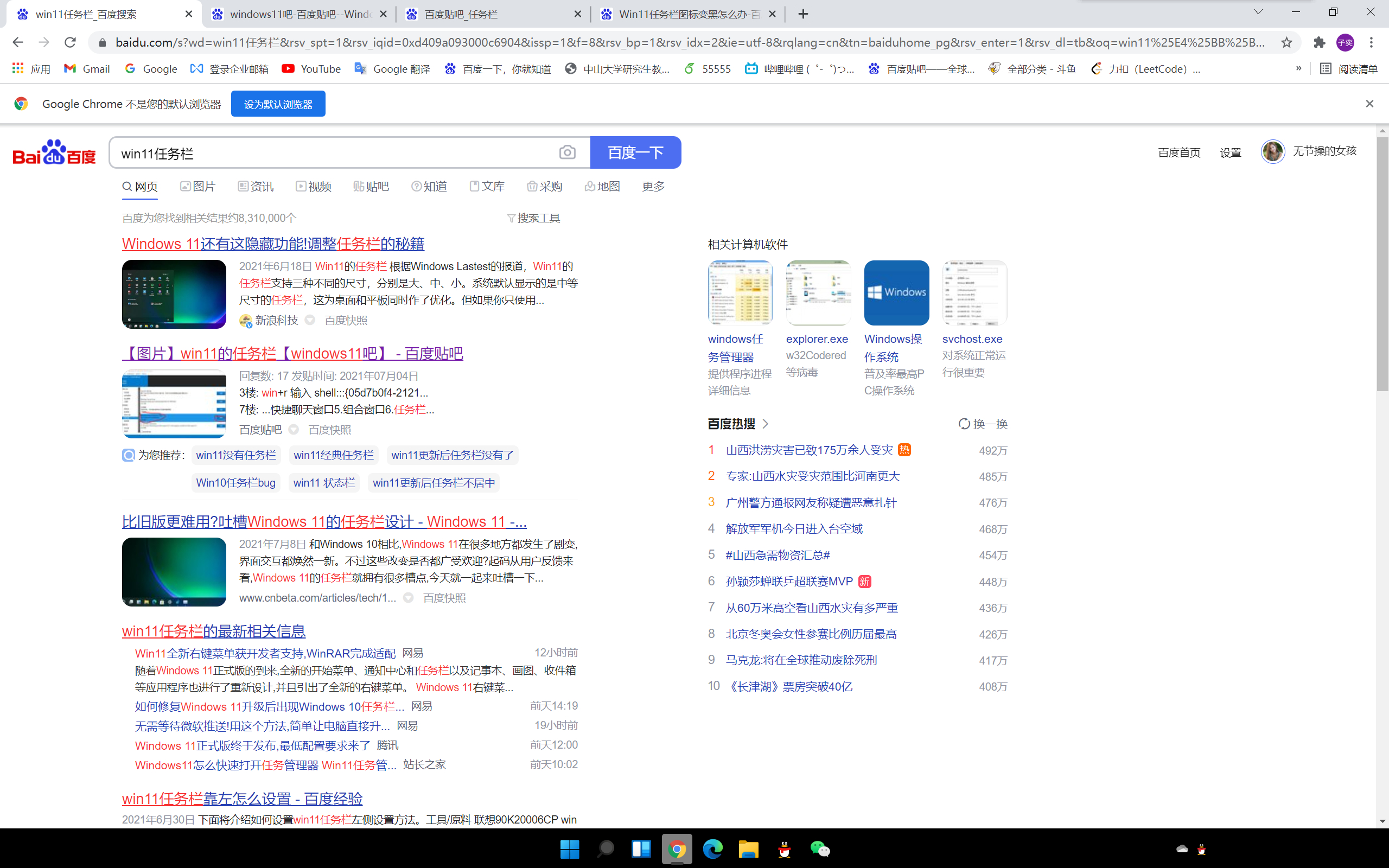The height and width of the screenshot is (868, 1389).
Task: Select the 视频 search category
Action: coord(314,187)
